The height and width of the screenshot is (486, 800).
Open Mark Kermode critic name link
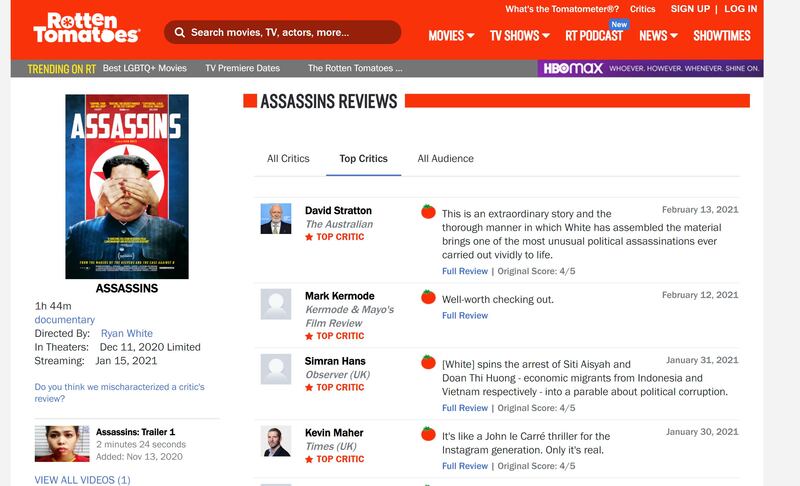tap(339, 296)
